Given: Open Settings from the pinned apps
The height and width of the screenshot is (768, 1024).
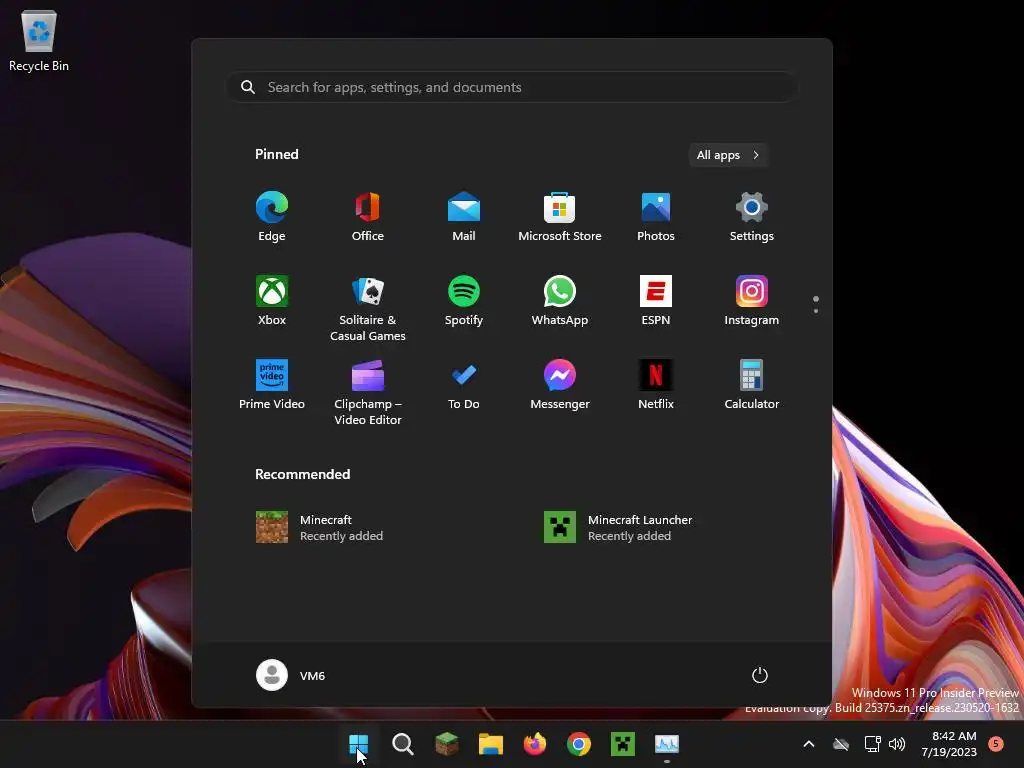Looking at the screenshot, I should [752, 217].
